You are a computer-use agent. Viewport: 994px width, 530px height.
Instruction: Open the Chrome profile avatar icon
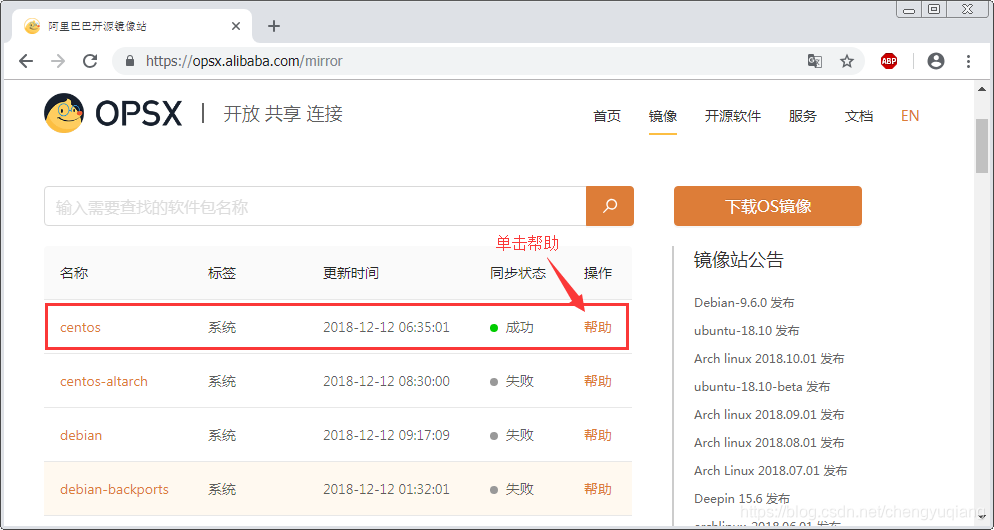click(x=936, y=61)
